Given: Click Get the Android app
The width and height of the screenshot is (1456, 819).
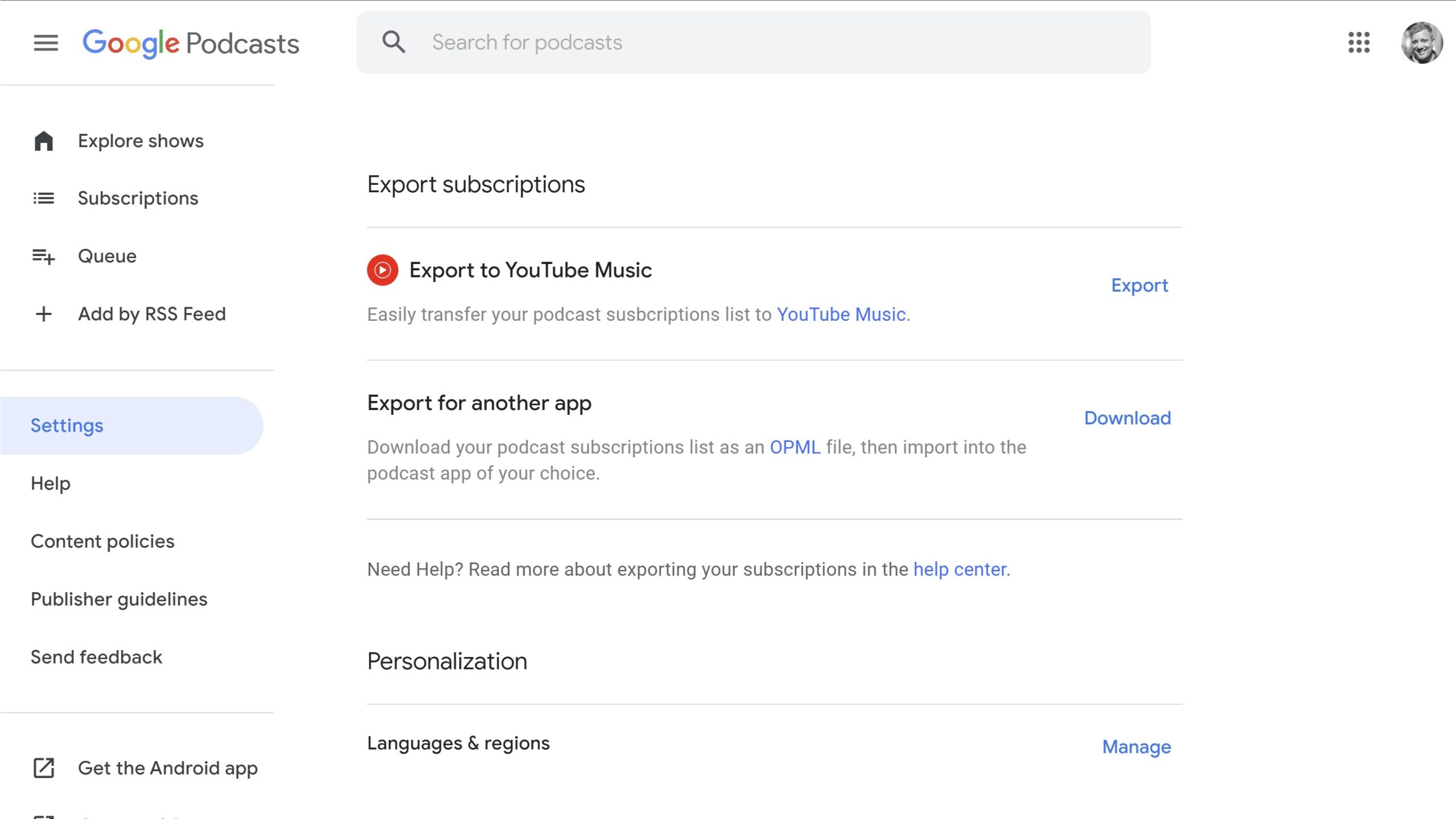Looking at the screenshot, I should click(x=168, y=768).
